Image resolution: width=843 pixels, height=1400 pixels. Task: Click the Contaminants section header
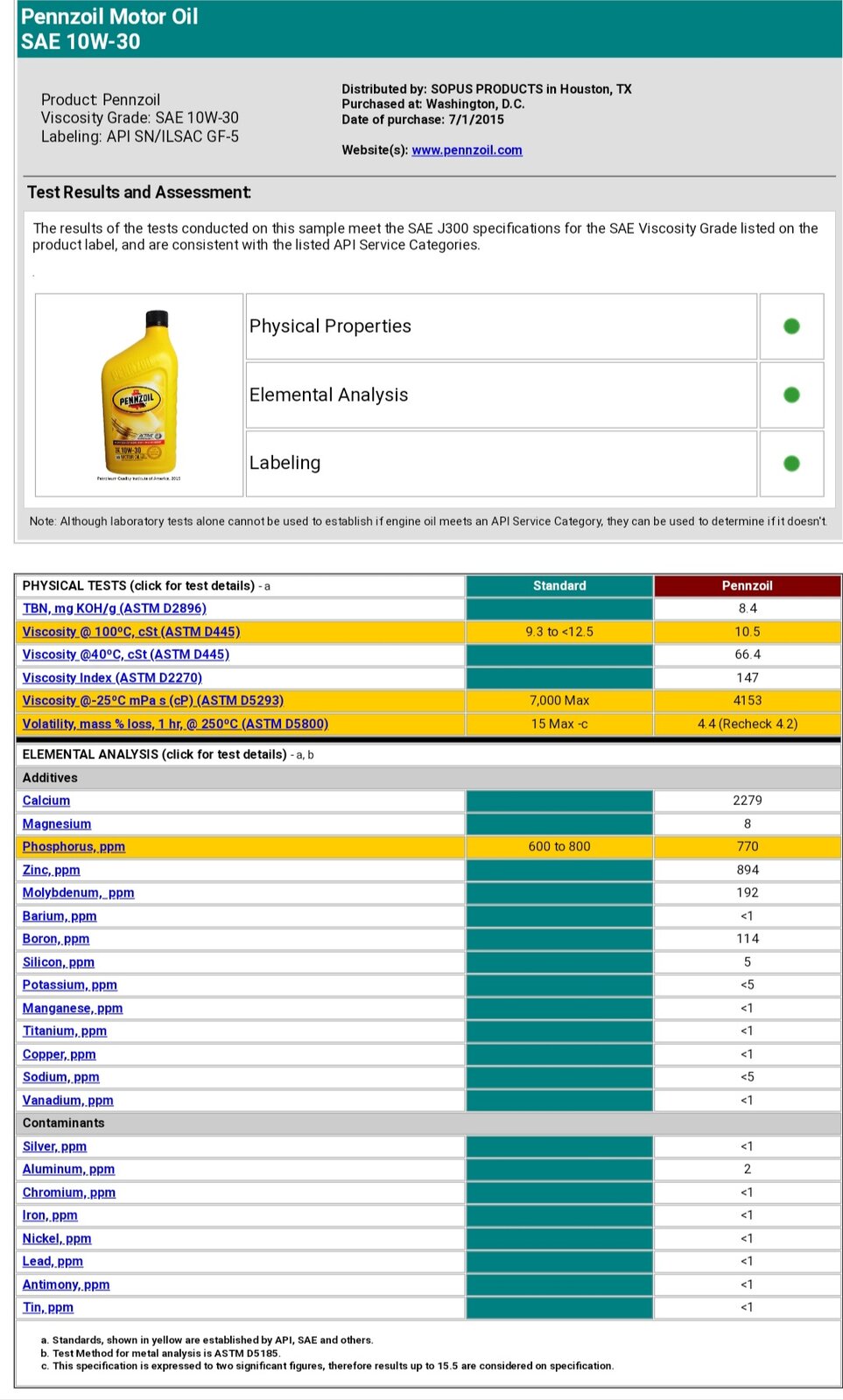(x=428, y=1123)
